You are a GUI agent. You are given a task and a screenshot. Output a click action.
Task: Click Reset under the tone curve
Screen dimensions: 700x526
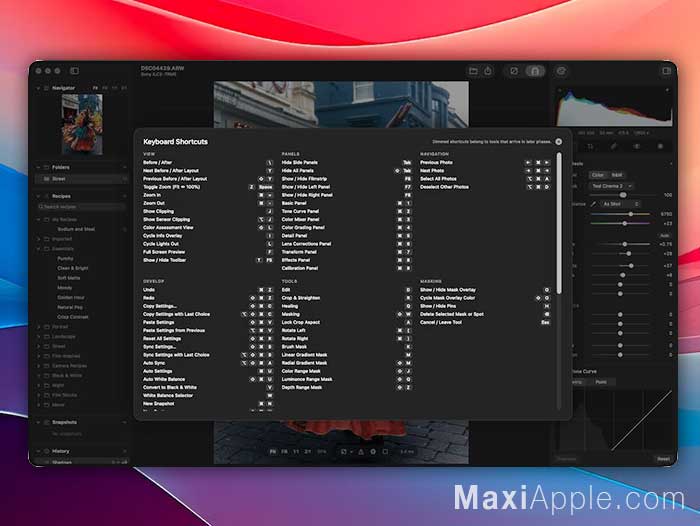[663, 459]
